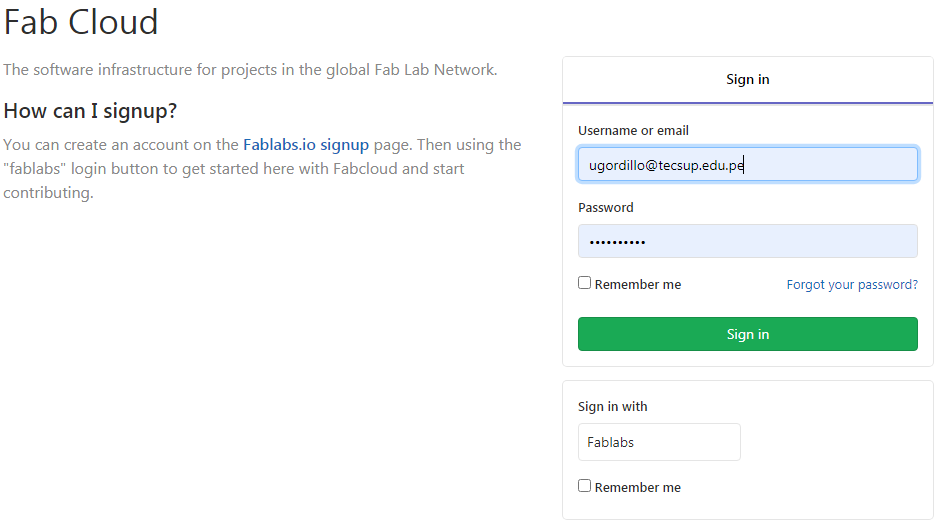Open the Fablabs.io signup link
Image resolution: width=940 pixels, height=530 pixels.
click(x=306, y=145)
